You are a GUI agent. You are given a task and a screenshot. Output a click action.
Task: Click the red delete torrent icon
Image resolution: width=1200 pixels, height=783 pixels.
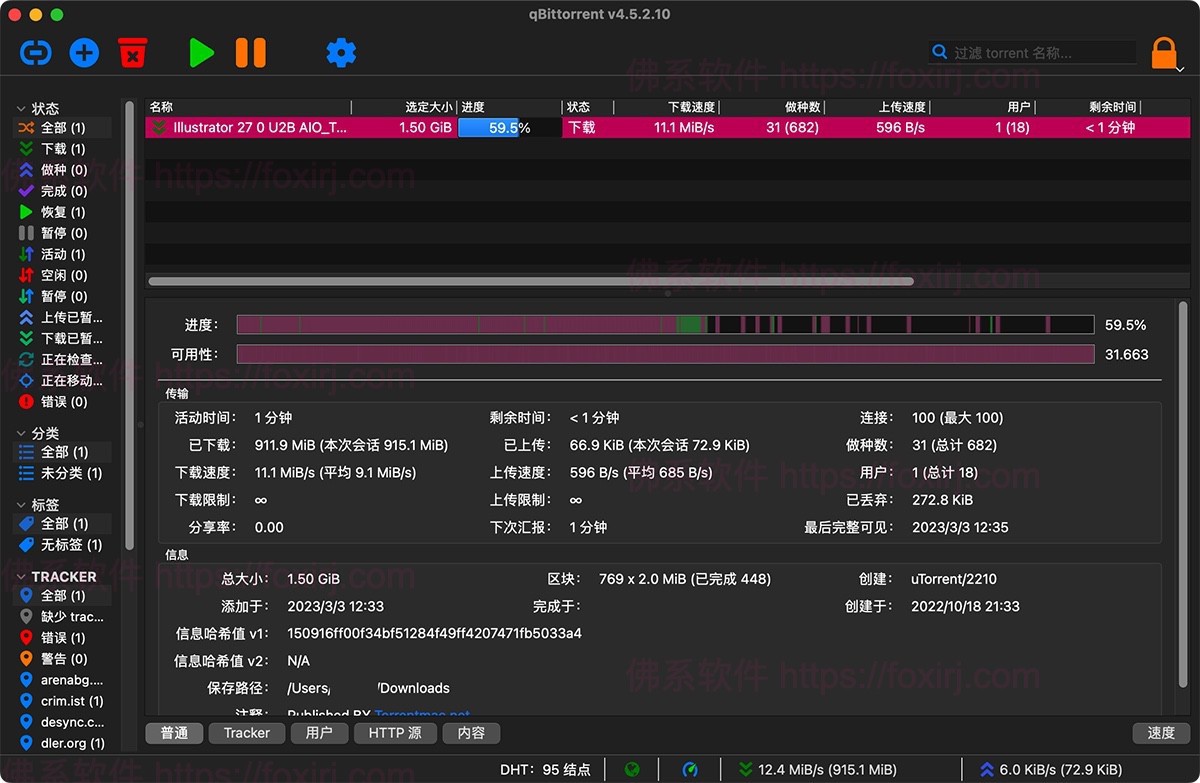133,53
